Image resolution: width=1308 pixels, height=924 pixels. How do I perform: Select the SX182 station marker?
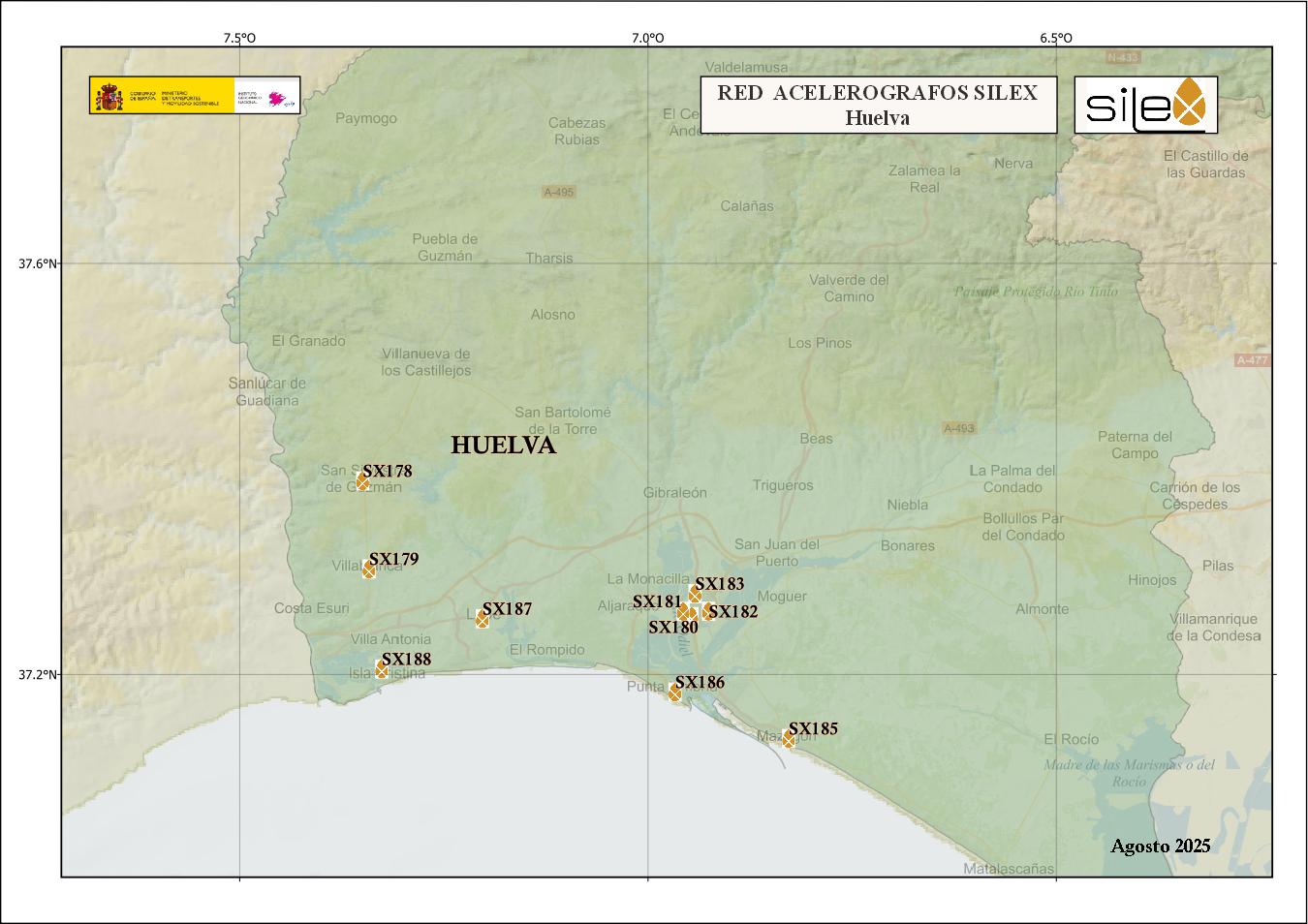click(x=707, y=611)
